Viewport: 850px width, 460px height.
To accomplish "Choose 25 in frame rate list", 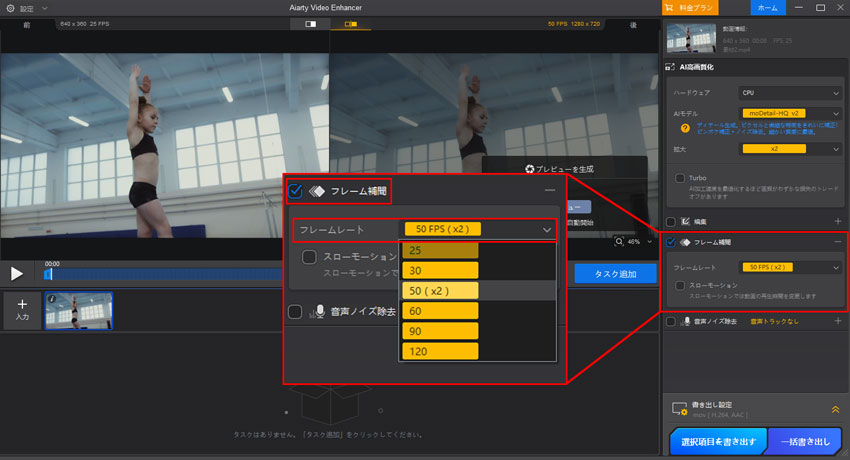I will 440,250.
